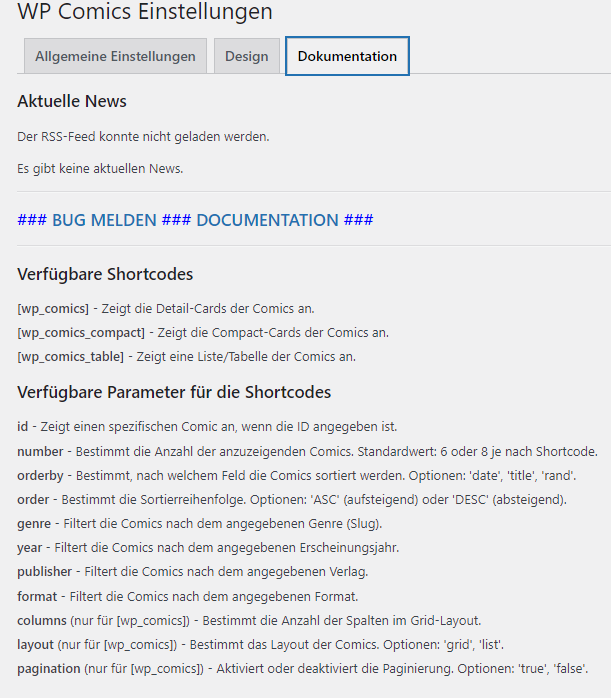Click 'Filtert die Comics nach dem angegebenen Verlag' text

[x=227, y=572]
